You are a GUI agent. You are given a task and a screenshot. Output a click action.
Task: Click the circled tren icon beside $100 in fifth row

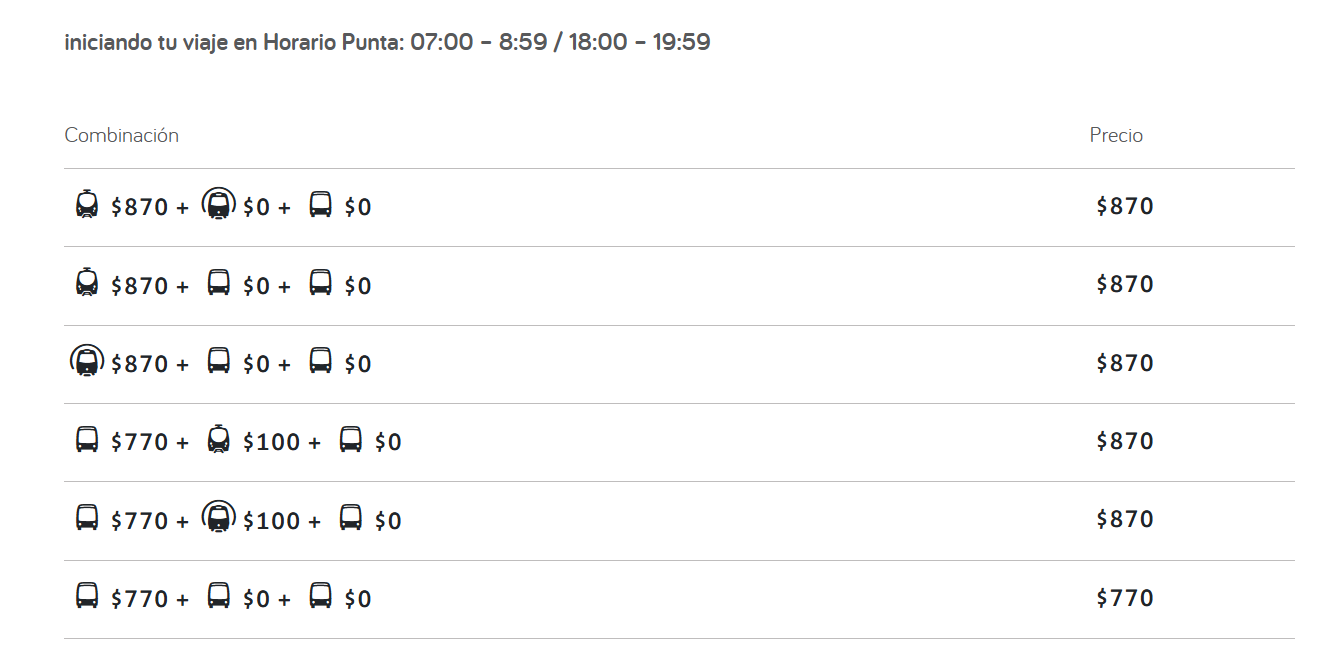click(x=219, y=517)
